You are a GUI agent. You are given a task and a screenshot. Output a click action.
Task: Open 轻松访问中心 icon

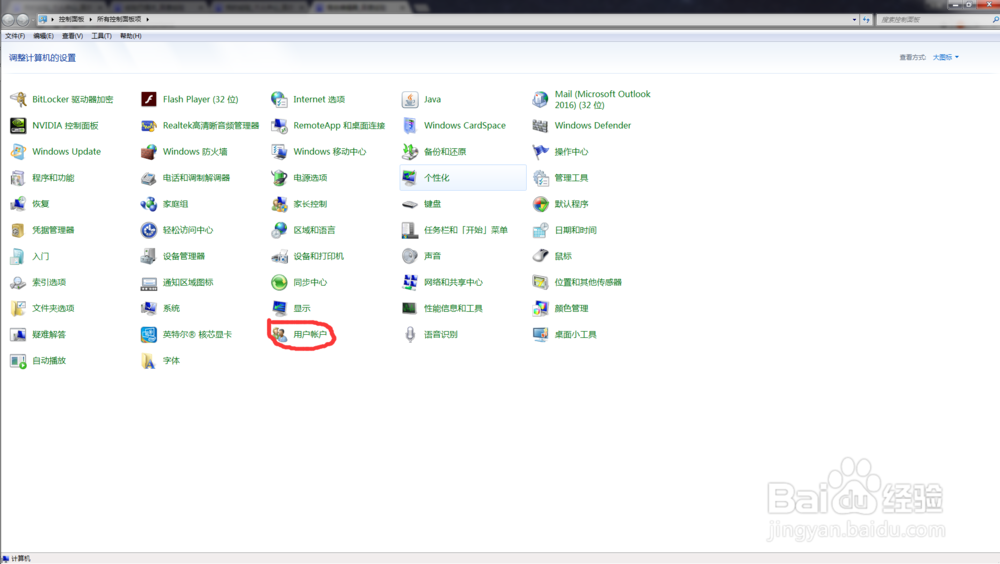coord(149,230)
